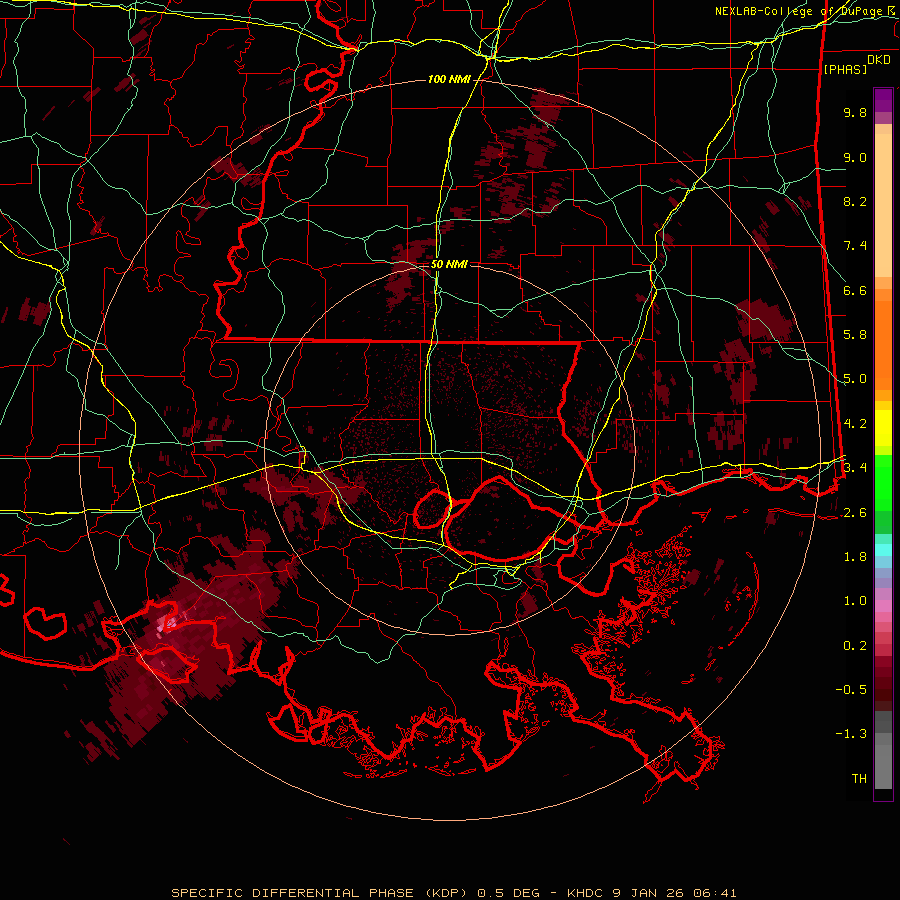
Task: Click the 100 NMI range ring label
Action: pyautogui.click(x=449, y=79)
